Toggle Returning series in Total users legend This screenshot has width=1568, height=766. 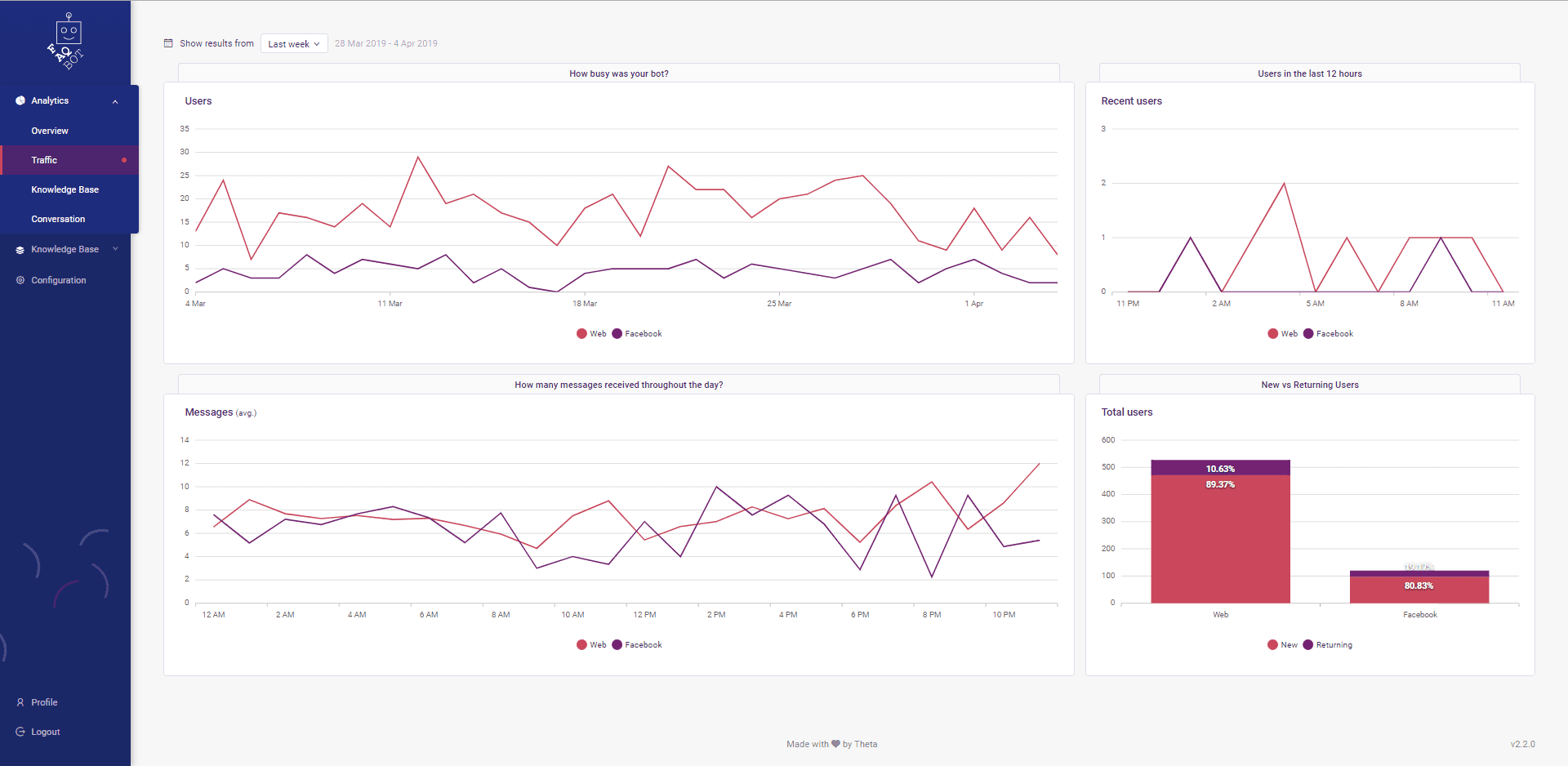click(1328, 644)
